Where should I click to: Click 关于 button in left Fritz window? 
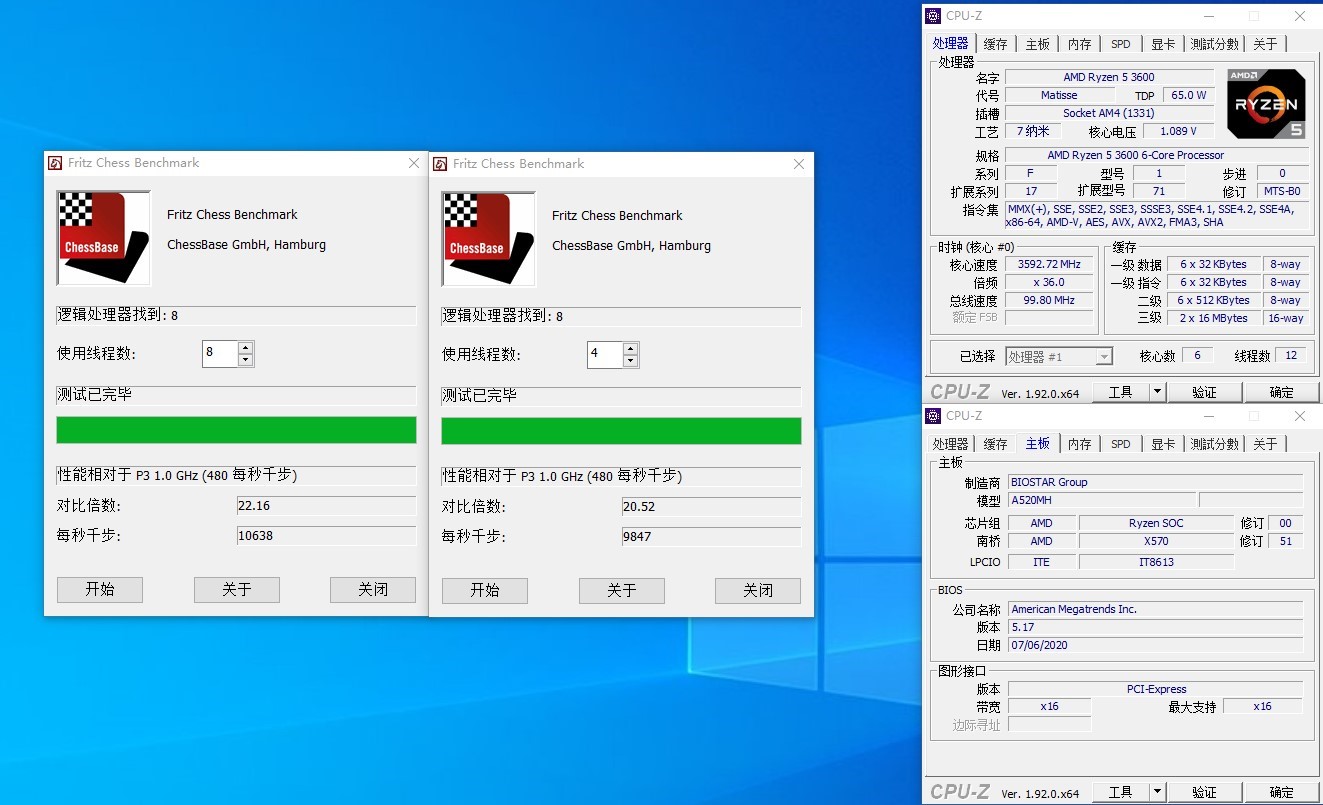pos(237,590)
